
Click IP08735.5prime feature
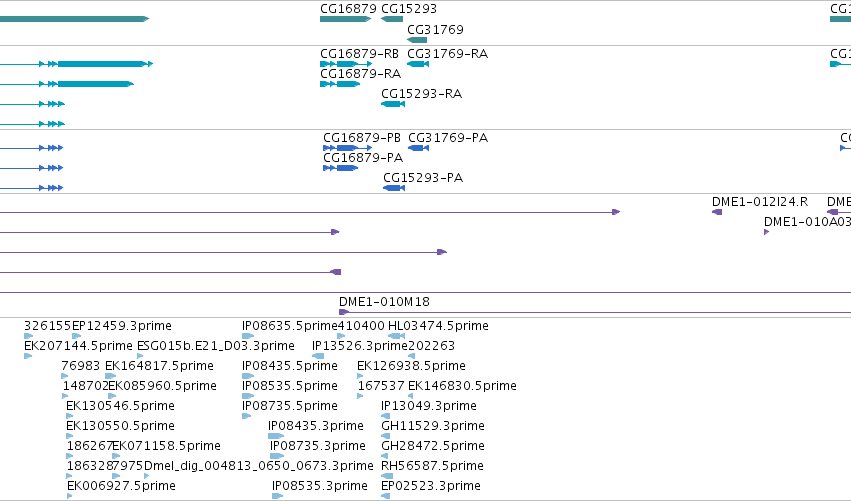(x=246, y=416)
